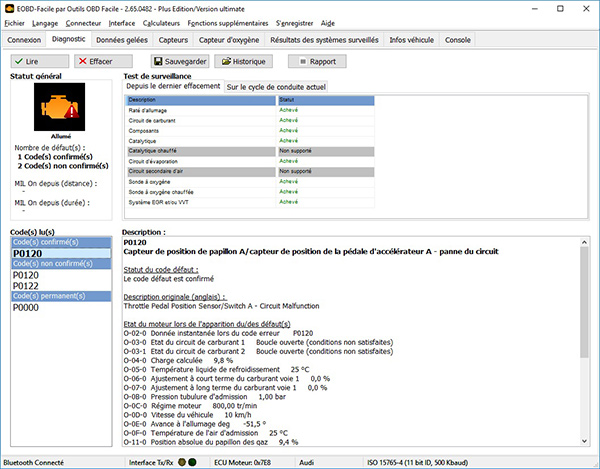
Task: Click the Description column header
Action: 201,100
